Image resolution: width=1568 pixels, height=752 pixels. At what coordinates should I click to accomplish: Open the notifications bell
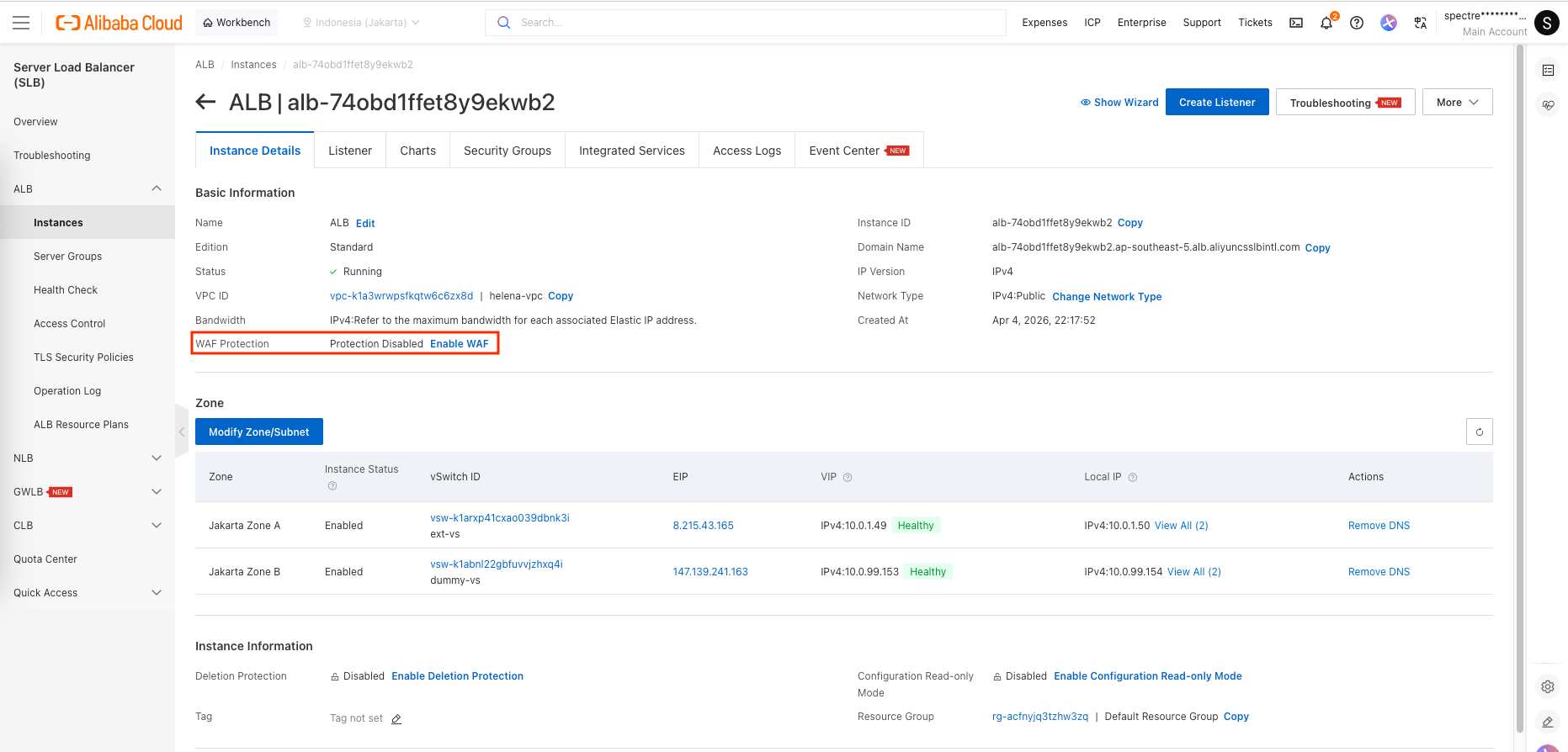coord(1326,23)
